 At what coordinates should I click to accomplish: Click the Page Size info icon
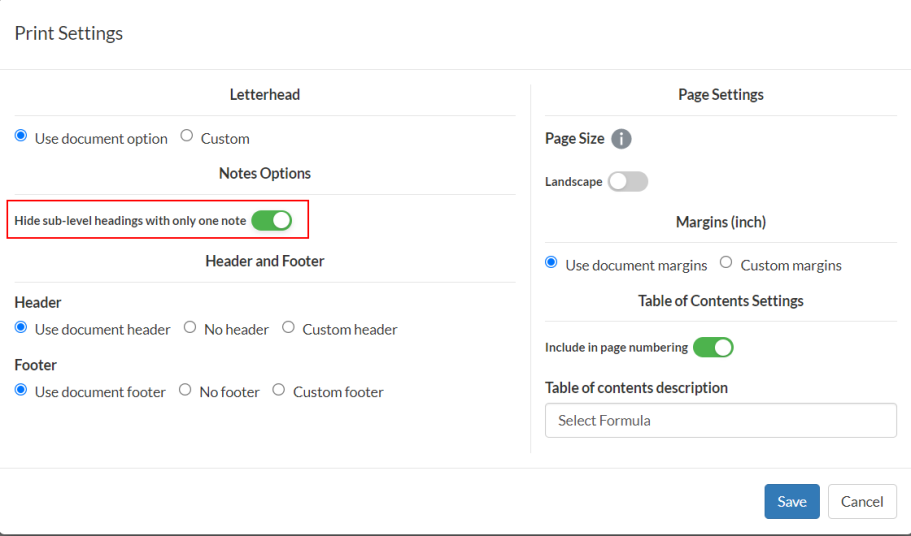pos(621,139)
